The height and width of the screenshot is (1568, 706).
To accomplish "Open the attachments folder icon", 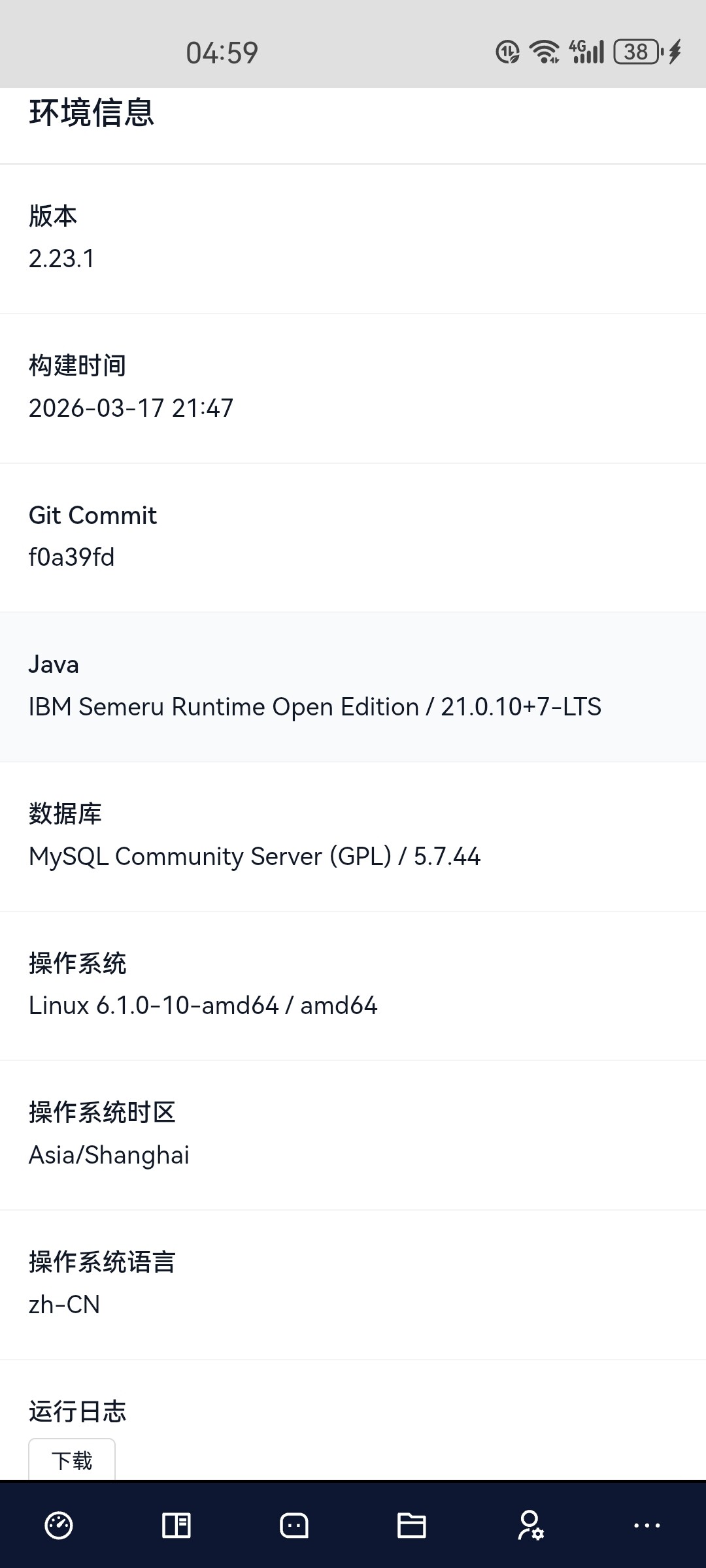I will point(412,1526).
